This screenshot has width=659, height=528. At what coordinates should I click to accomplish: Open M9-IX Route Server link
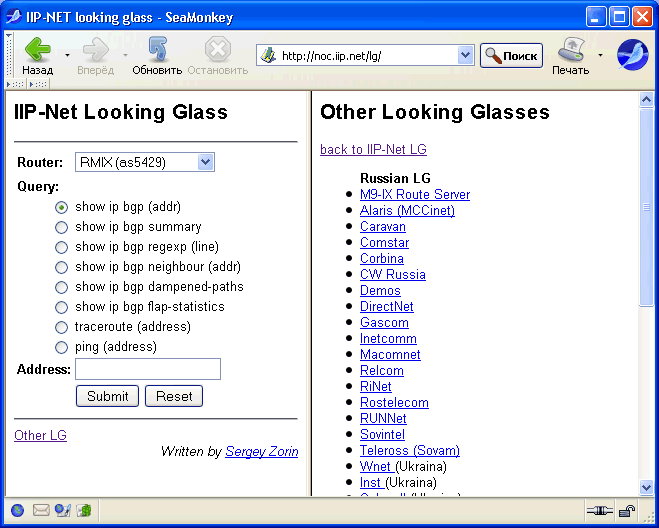(x=415, y=194)
